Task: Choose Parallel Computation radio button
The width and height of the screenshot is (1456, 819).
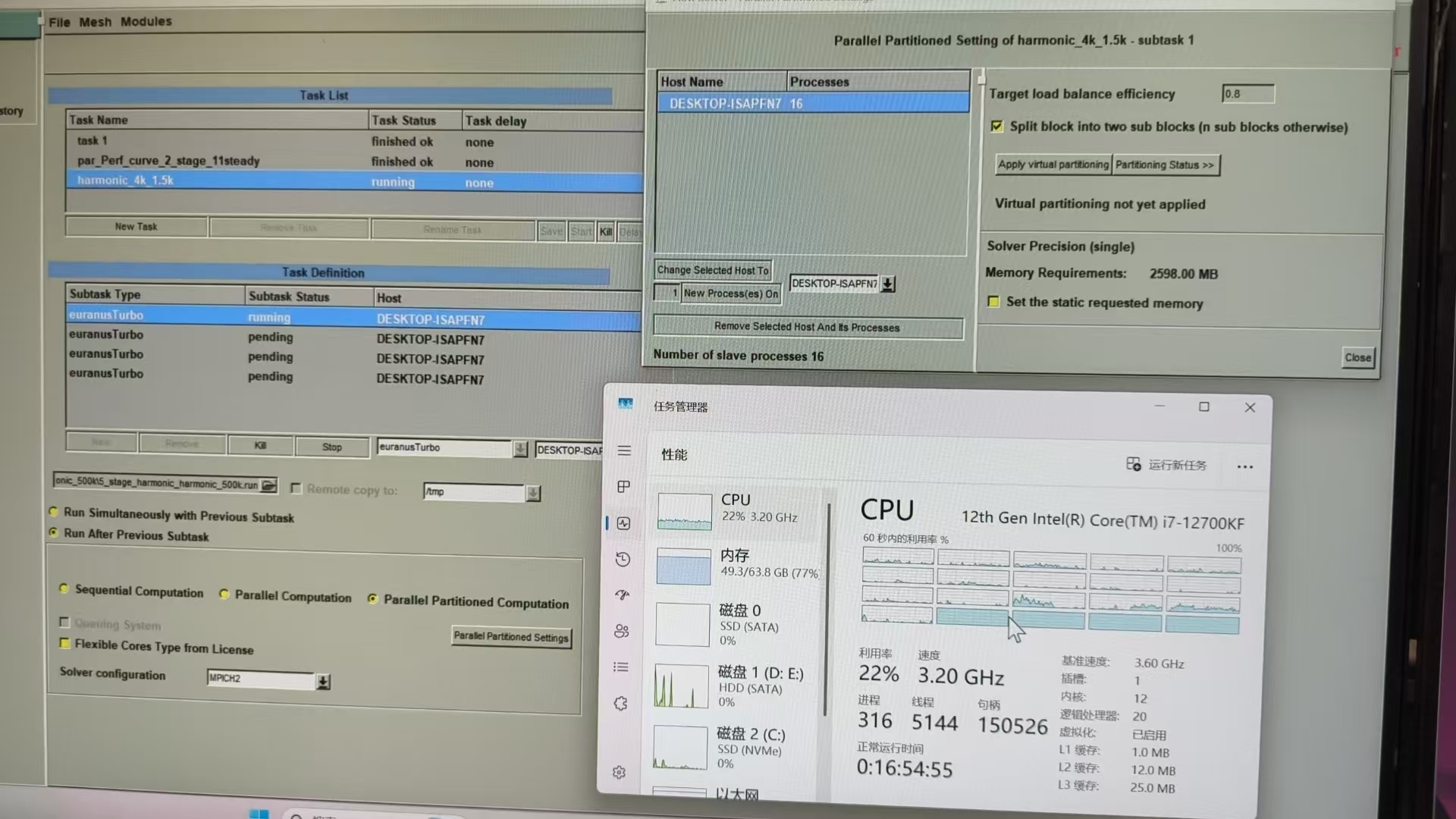Action: (x=224, y=594)
